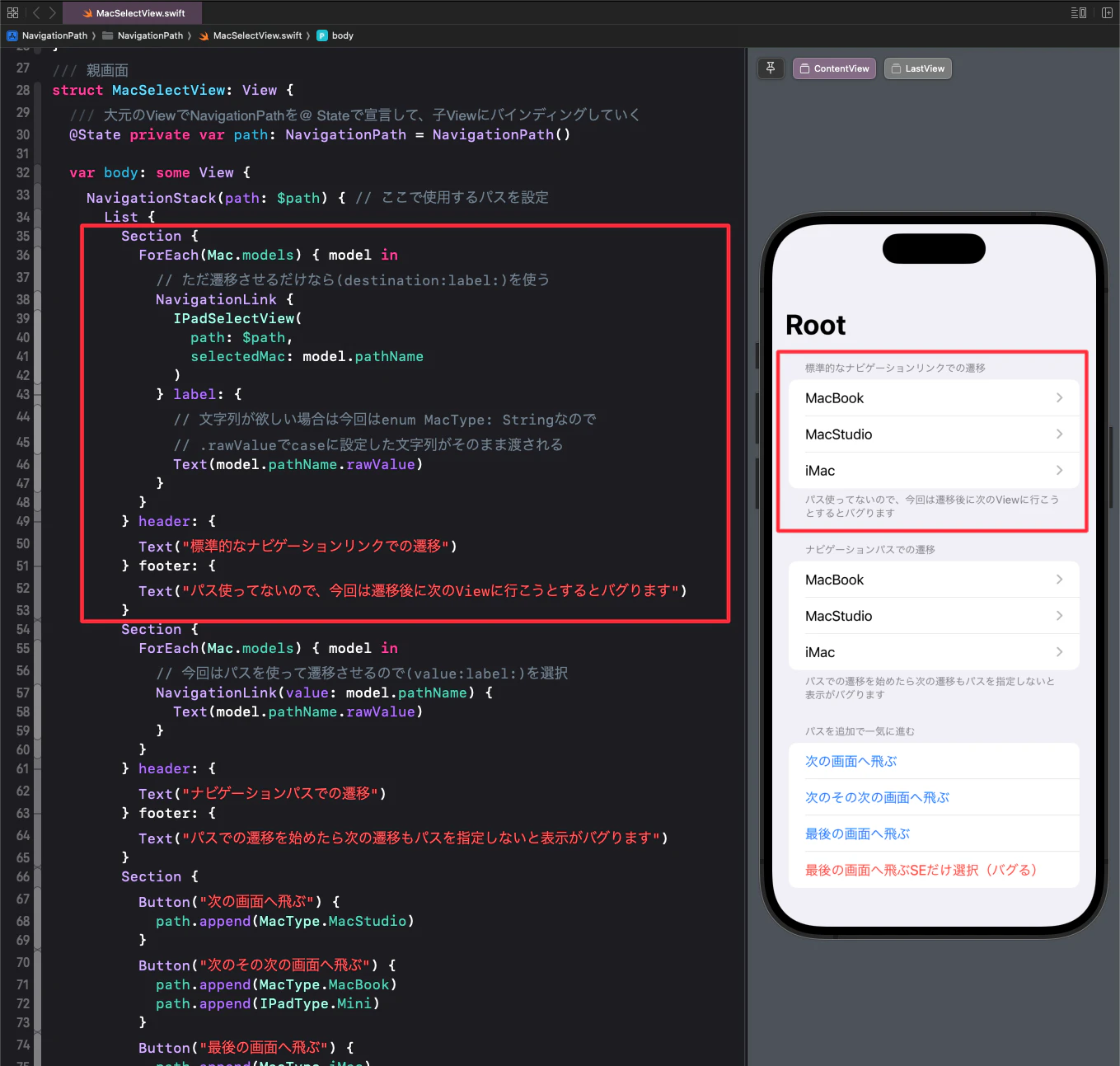Select the MacSelectView.swift editor tab
Image resolution: width=1120 pixels, height=1066 pixels.
134,12
